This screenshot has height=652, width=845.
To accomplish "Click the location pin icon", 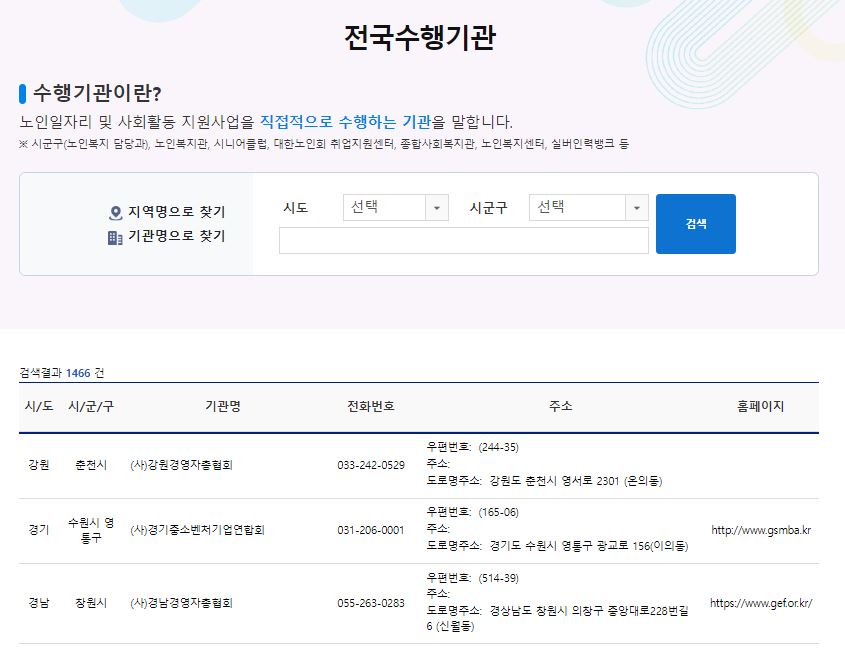I will 115,213.
